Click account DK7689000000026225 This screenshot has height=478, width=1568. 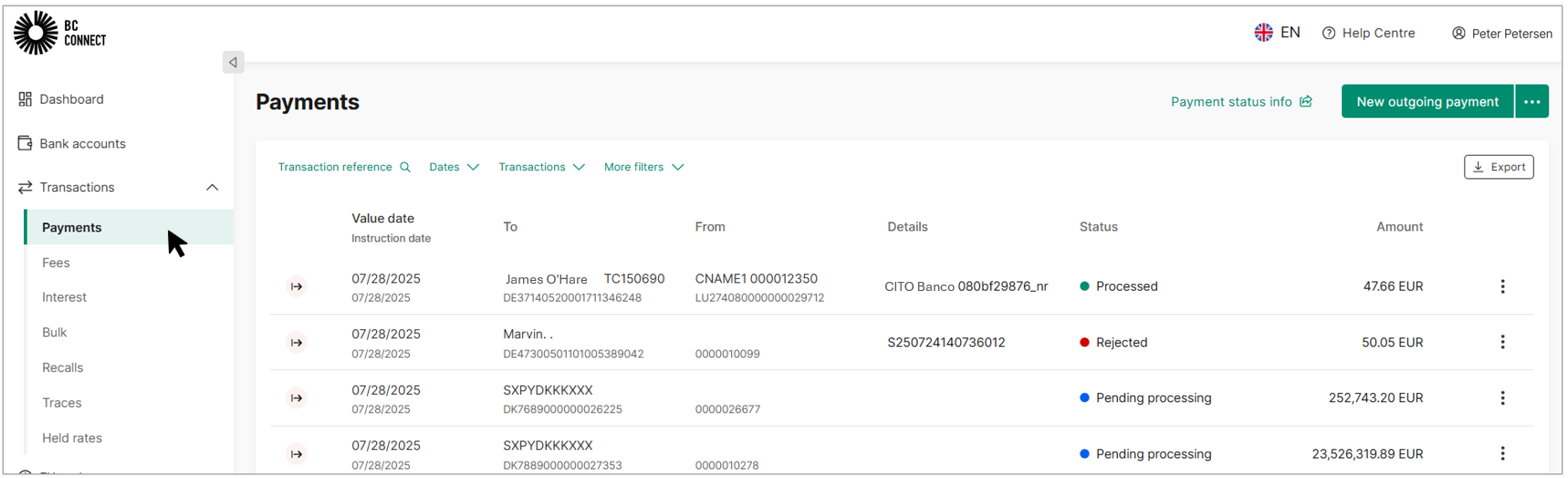562,410
